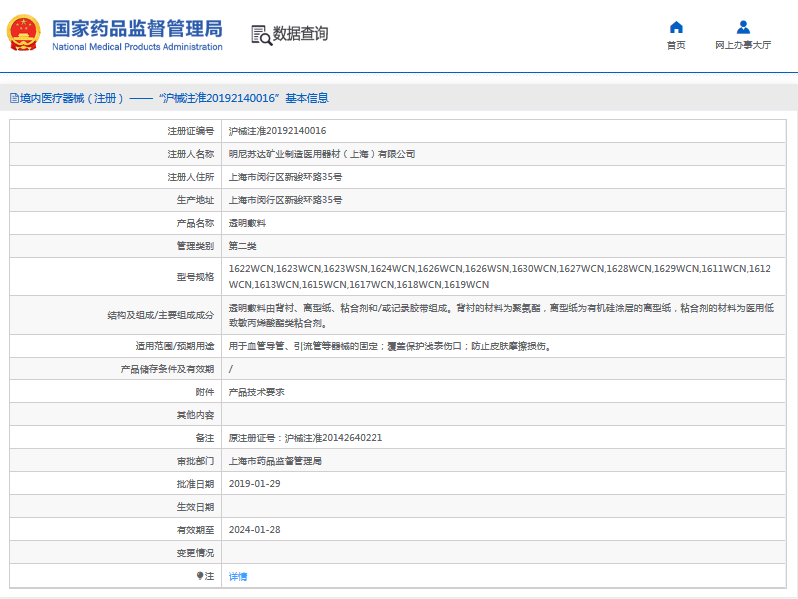Click 上海市药品监督管理局 in 审批部门 row

tap(275, 461)
